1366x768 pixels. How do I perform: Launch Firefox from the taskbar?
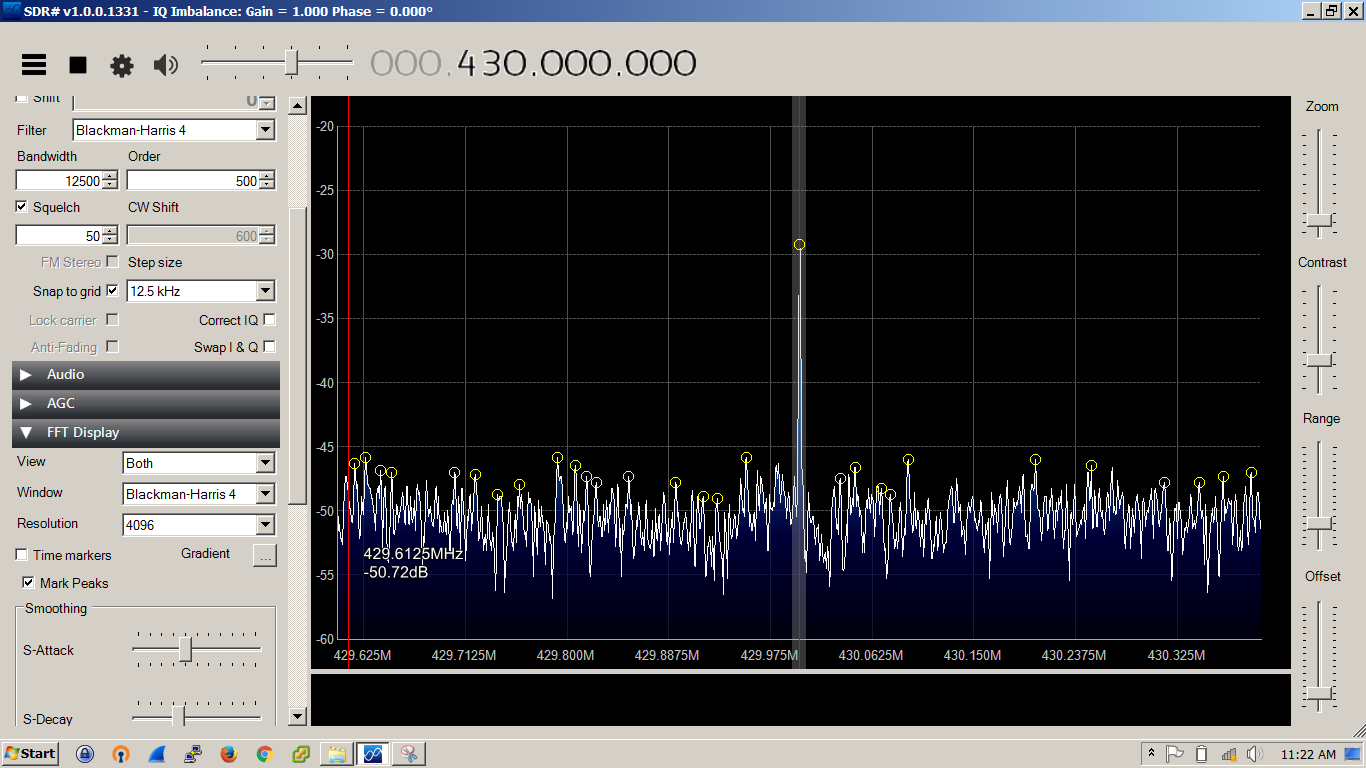229,754
